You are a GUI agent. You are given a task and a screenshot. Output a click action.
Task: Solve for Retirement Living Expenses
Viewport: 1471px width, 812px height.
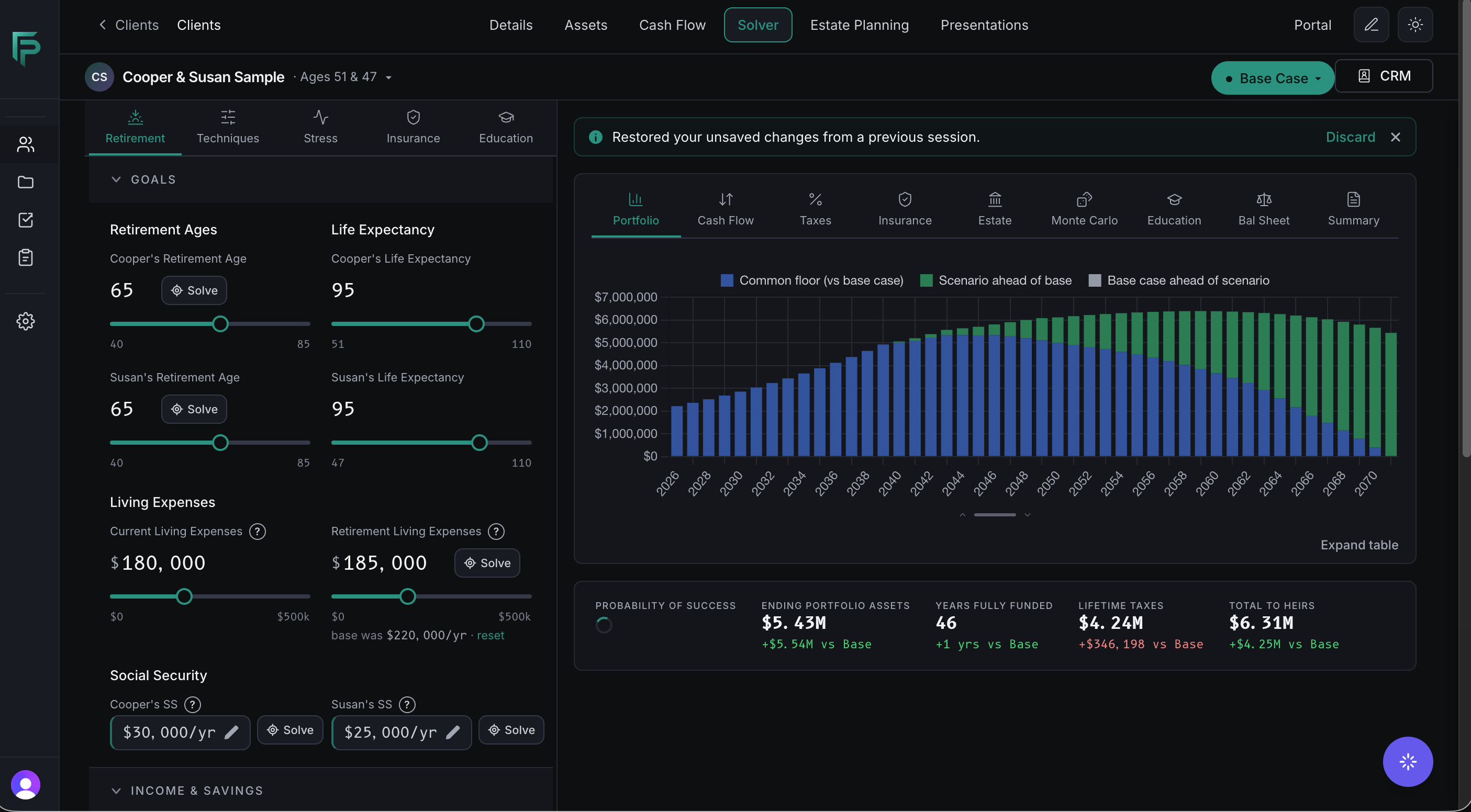486,562
